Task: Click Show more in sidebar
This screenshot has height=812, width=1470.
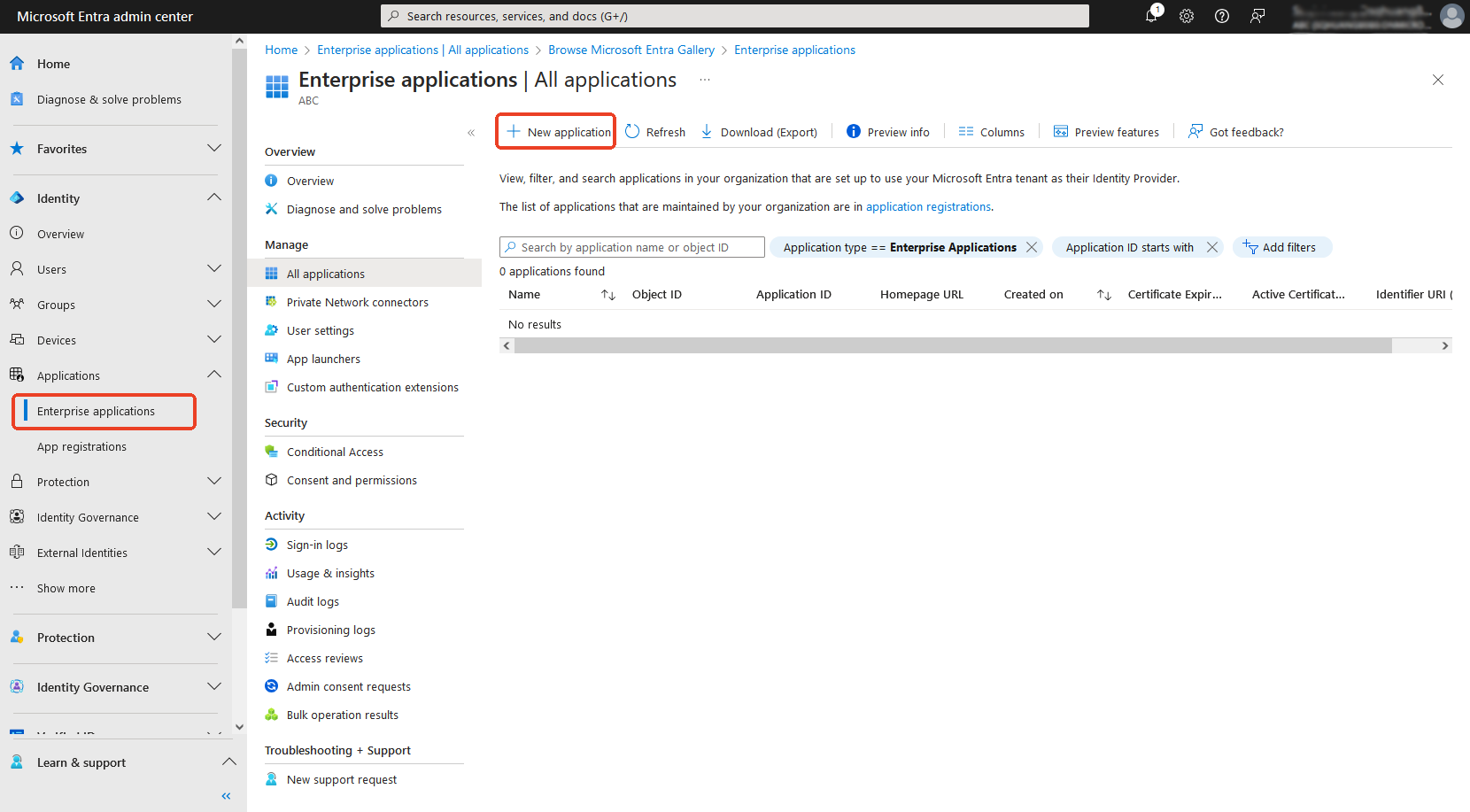Action: click(x=66, y=588)
